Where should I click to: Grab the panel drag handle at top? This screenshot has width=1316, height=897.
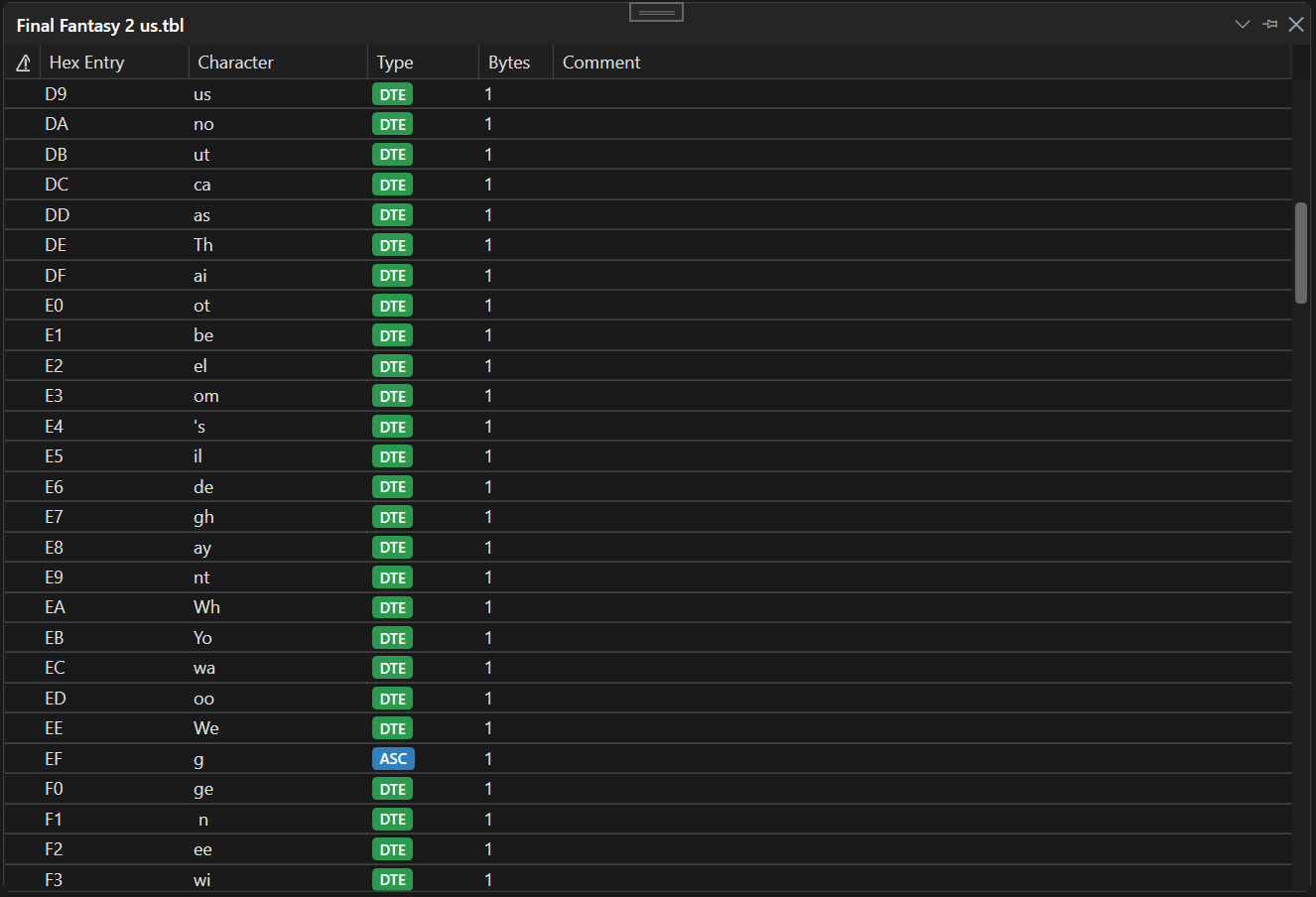[x=657, y=12]
